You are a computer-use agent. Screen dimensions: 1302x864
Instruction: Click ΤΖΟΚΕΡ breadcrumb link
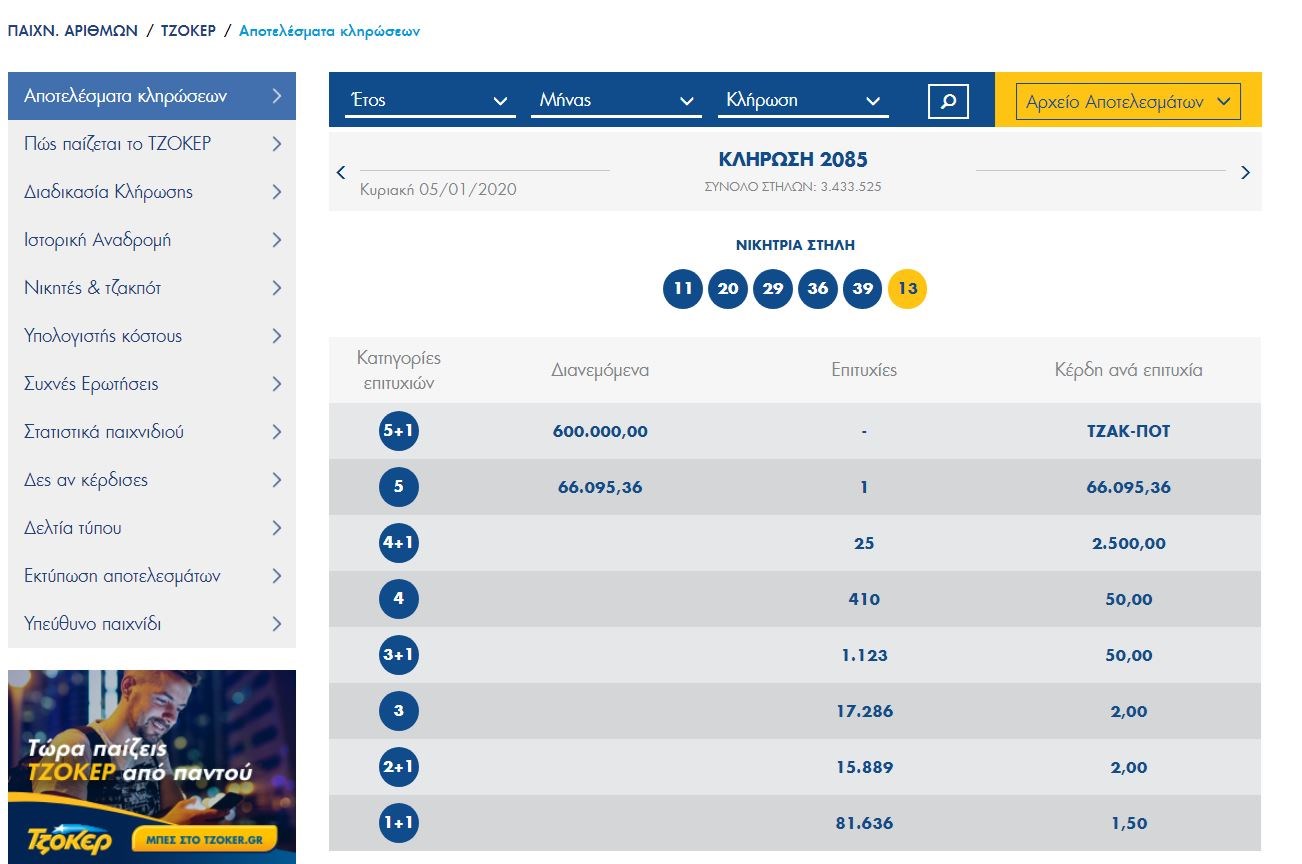pyautogui.click(x=188, y=31)
